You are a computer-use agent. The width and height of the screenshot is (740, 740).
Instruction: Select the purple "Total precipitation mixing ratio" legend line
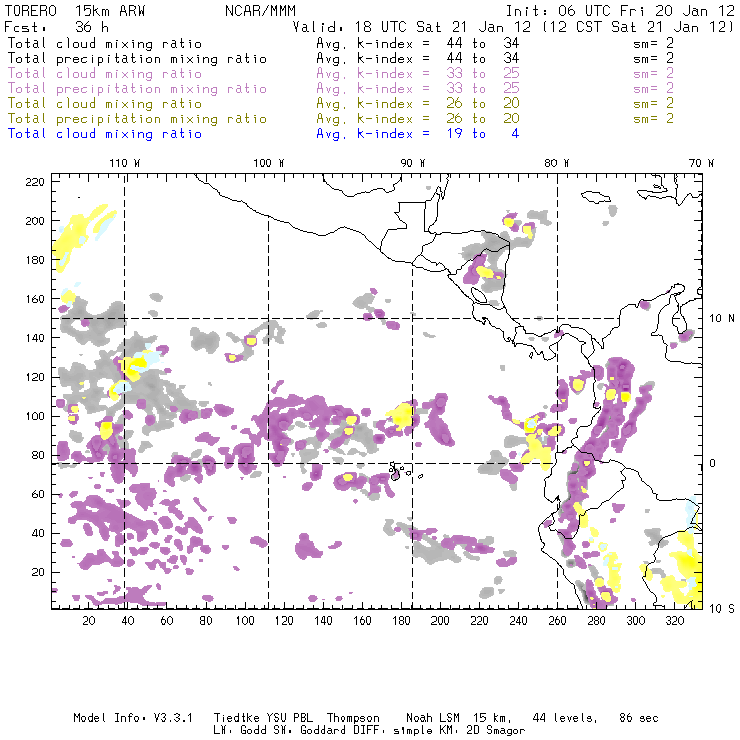137,89
